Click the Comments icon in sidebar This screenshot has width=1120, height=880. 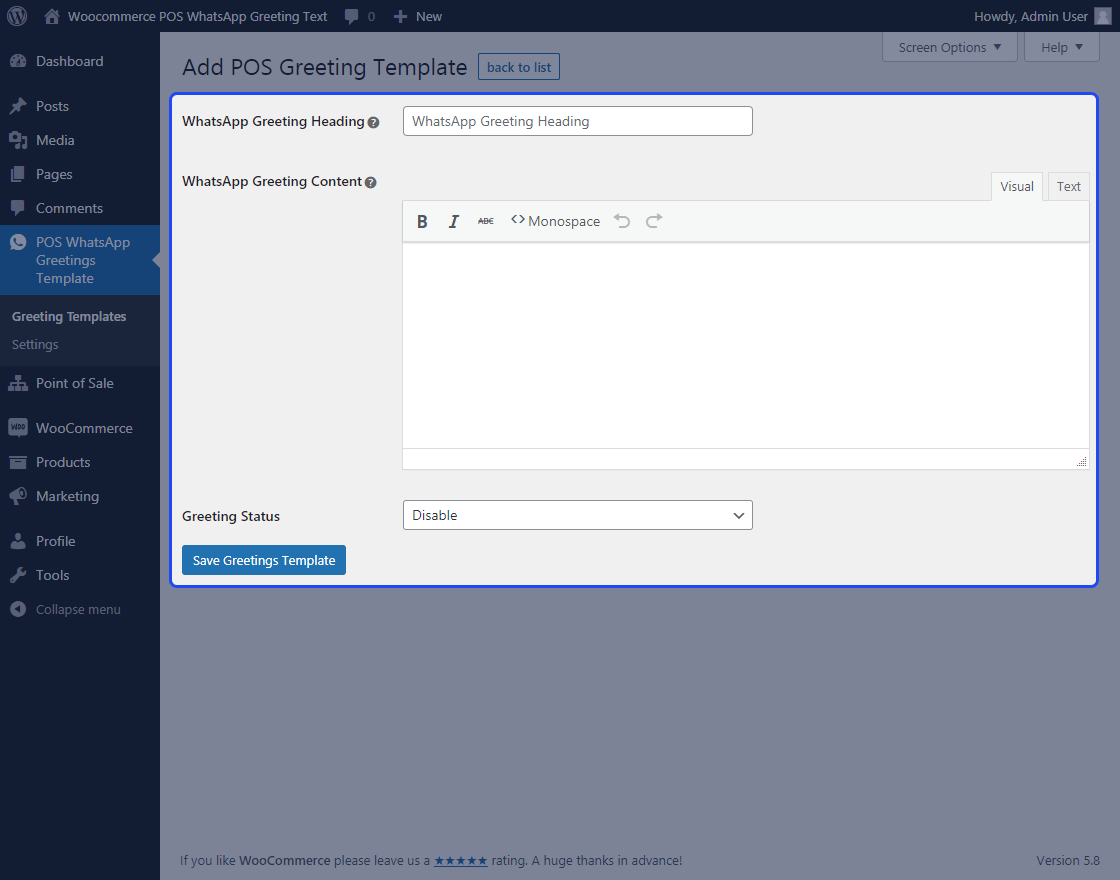[x=18, y=208]
